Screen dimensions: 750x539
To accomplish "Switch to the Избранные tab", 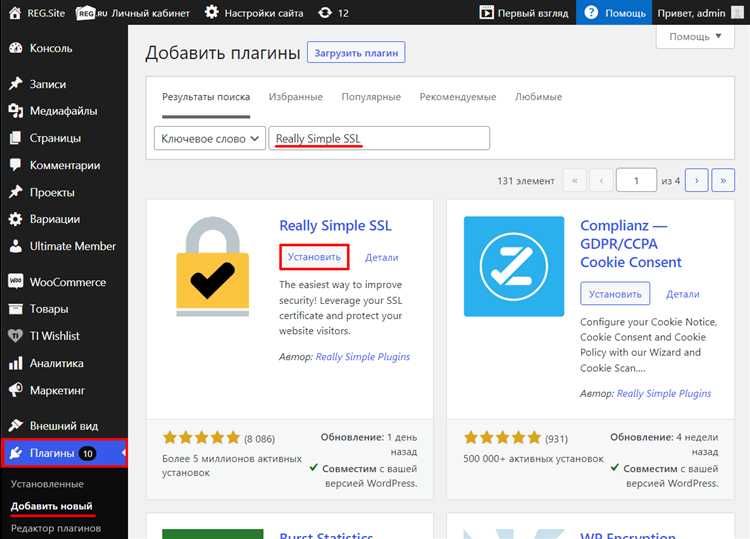I will [x=296, y=97].
